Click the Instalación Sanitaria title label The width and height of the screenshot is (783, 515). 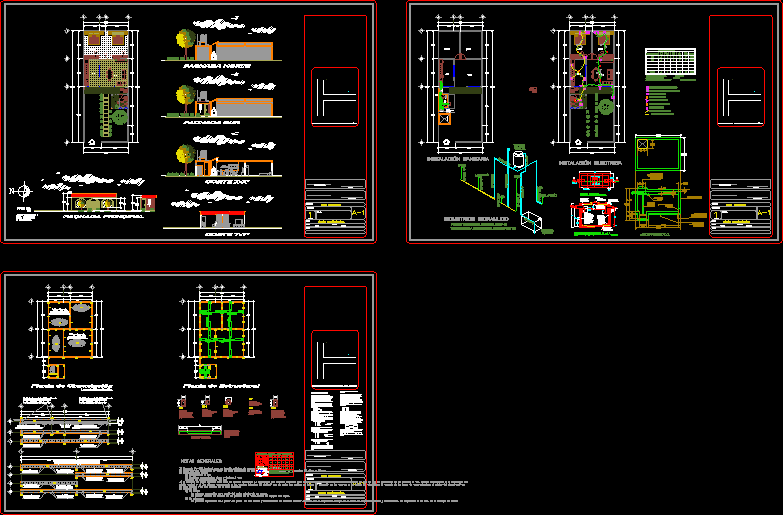coord(457,159)
